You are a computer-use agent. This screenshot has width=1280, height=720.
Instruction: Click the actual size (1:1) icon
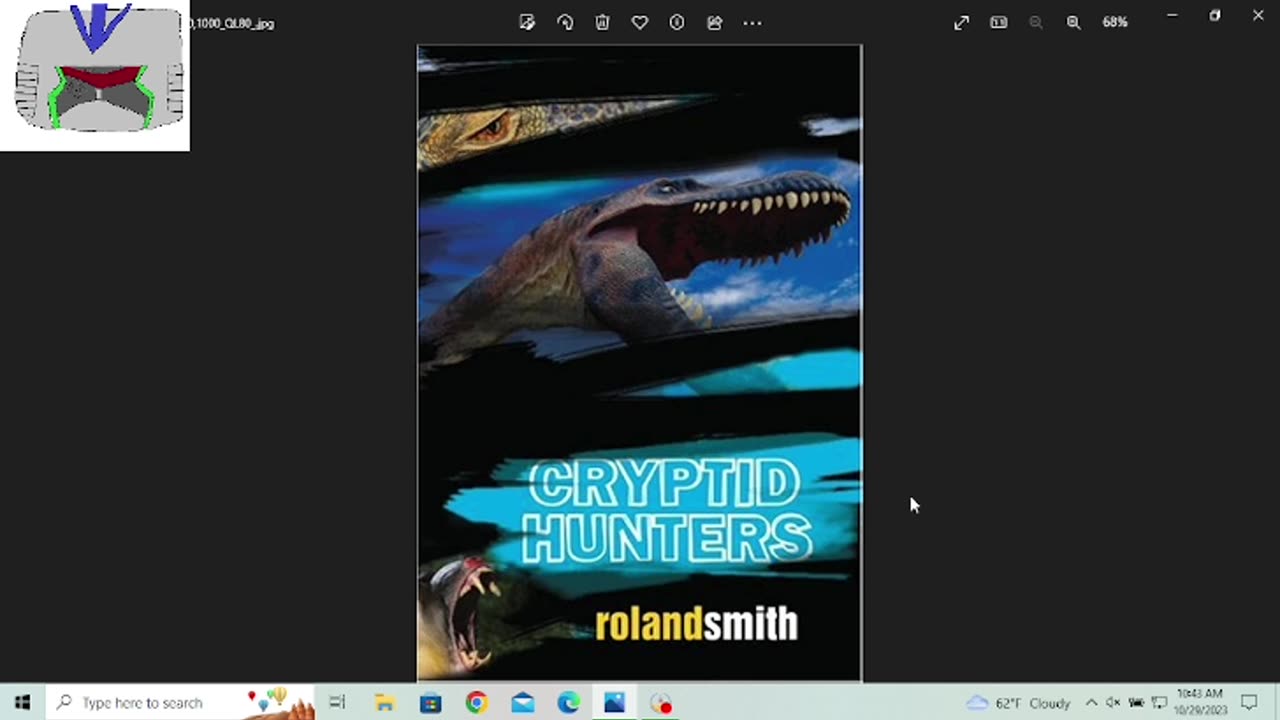tap(998, 22)
